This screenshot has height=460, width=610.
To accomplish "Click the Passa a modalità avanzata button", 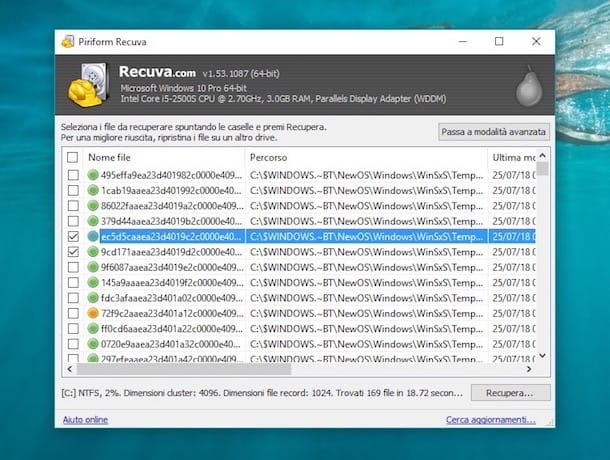I will click(x=494, y=132).
